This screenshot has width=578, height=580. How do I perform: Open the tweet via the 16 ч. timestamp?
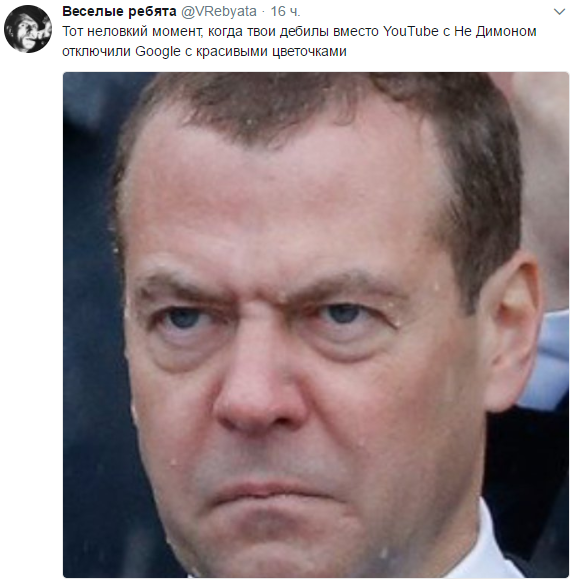click(285, 12)
